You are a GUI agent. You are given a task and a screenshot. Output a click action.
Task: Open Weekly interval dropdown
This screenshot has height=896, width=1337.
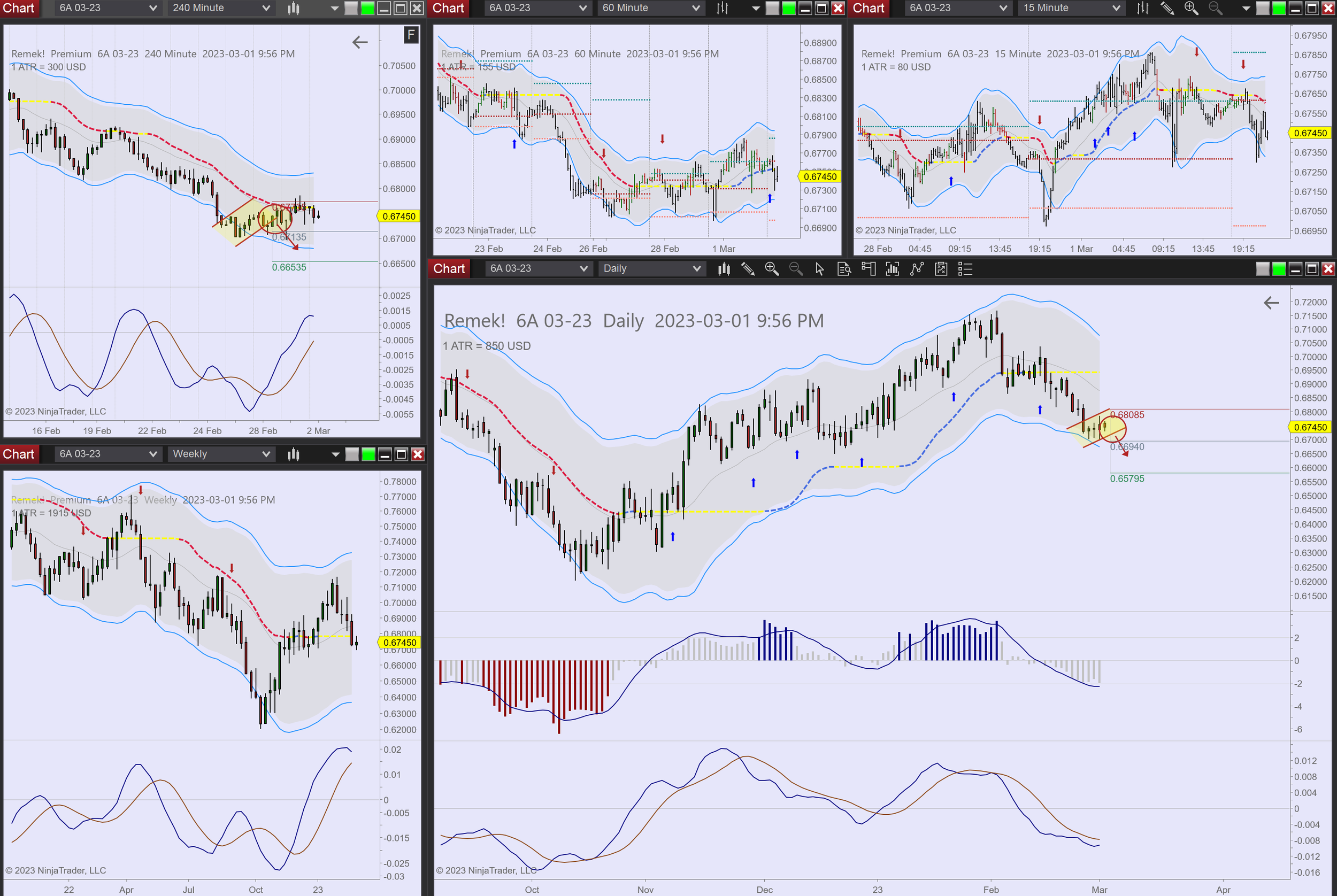[220, 454]
